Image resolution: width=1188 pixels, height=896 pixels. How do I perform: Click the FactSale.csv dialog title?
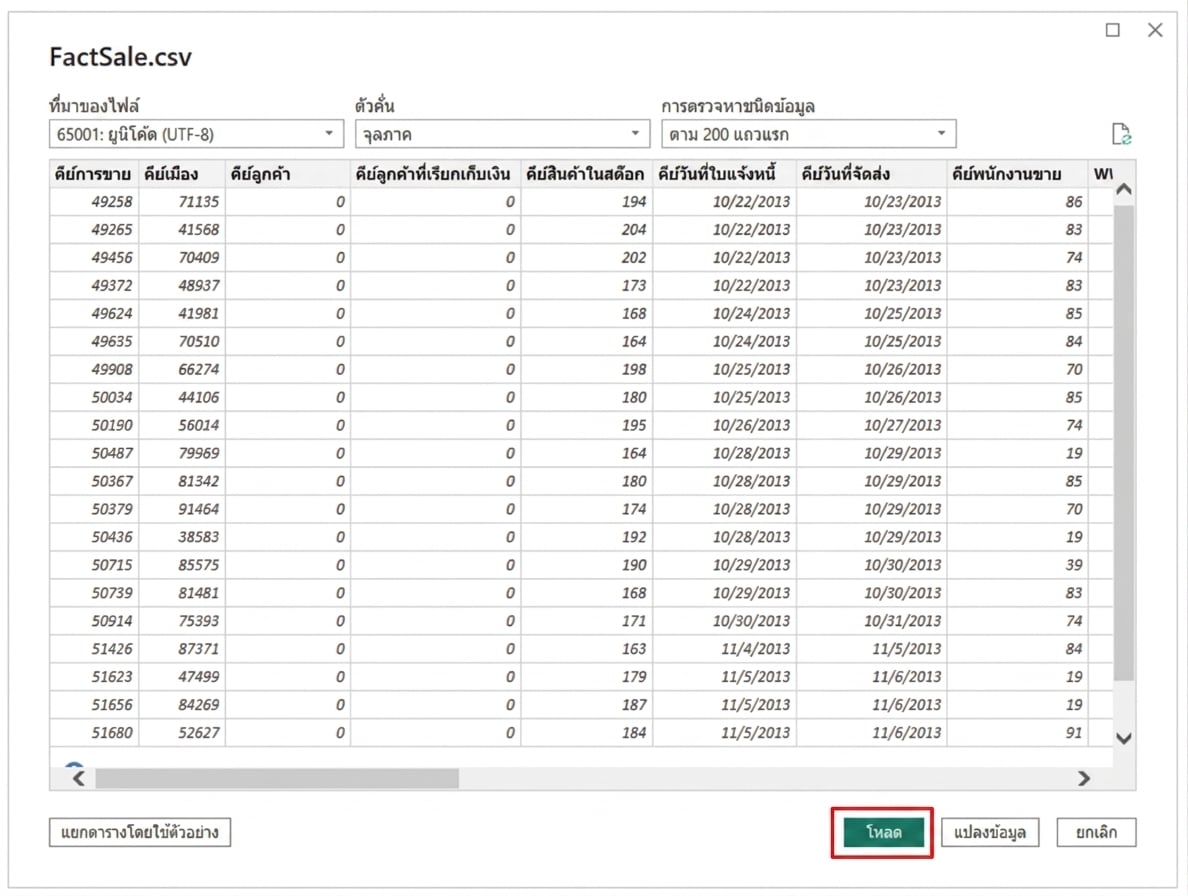coord(120,57)
